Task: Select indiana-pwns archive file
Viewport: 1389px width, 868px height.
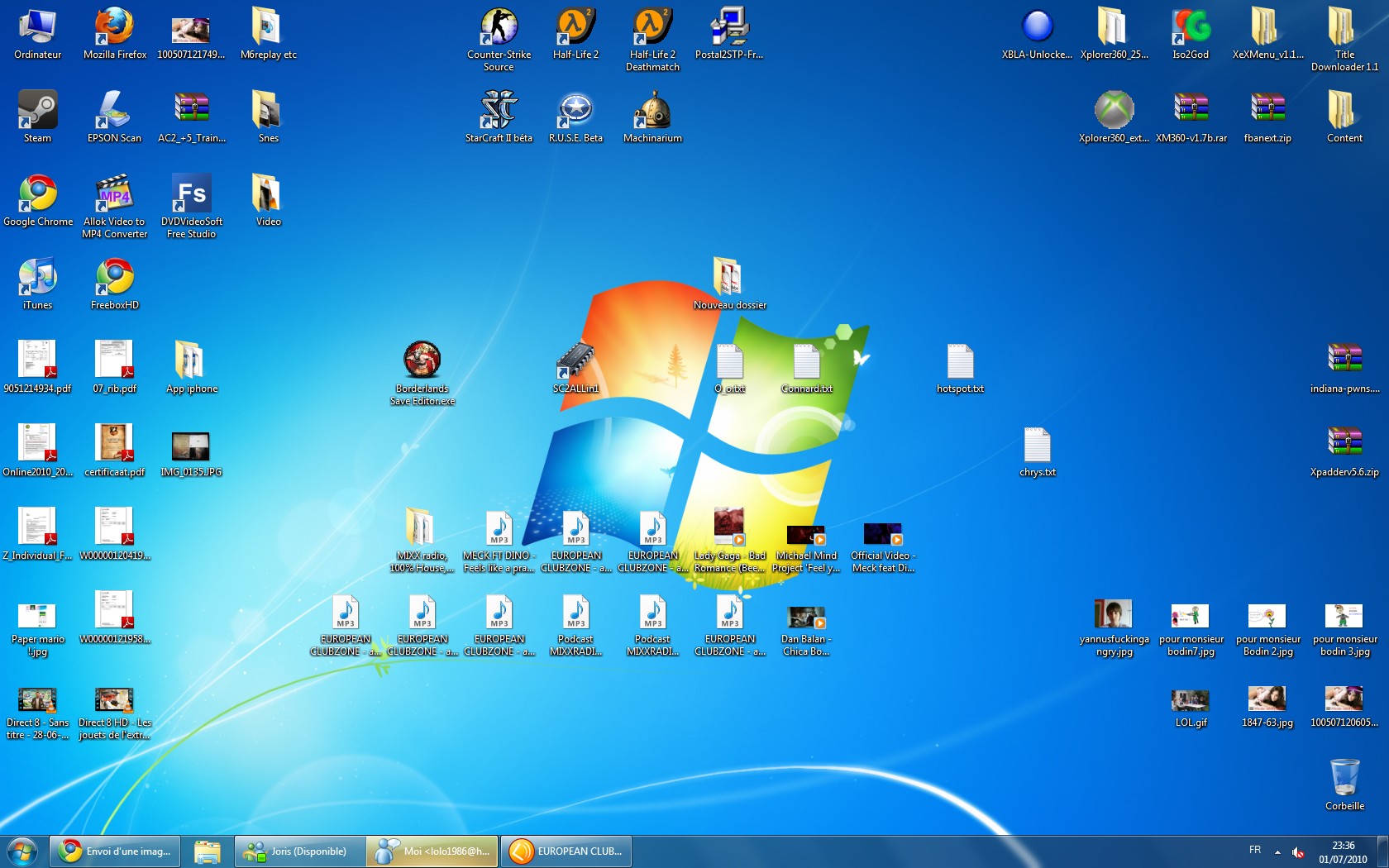Action: click(1344, 368)
